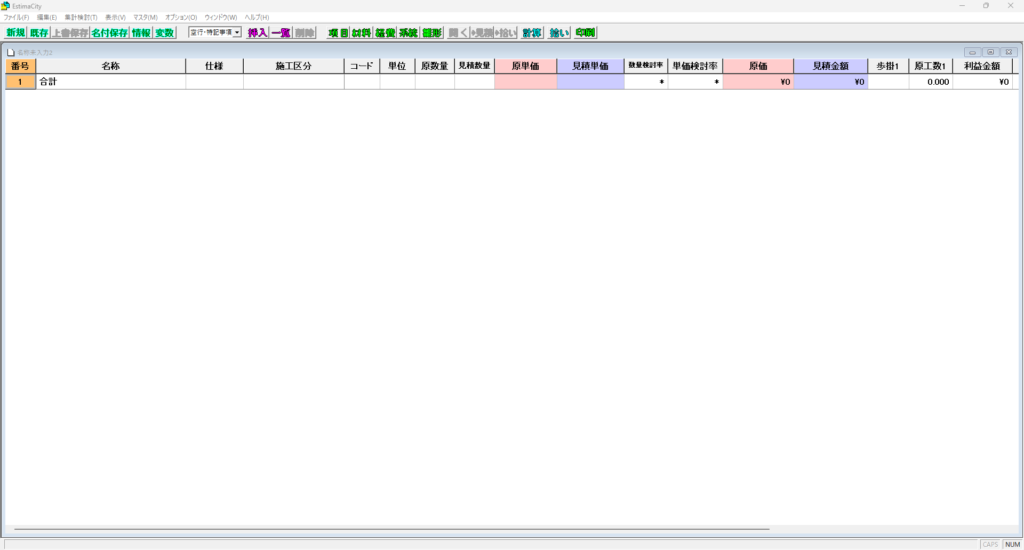This screenshot has height=550, width=1024.
Task: Click the 利益金額 column header
Action: pos(982,66)
